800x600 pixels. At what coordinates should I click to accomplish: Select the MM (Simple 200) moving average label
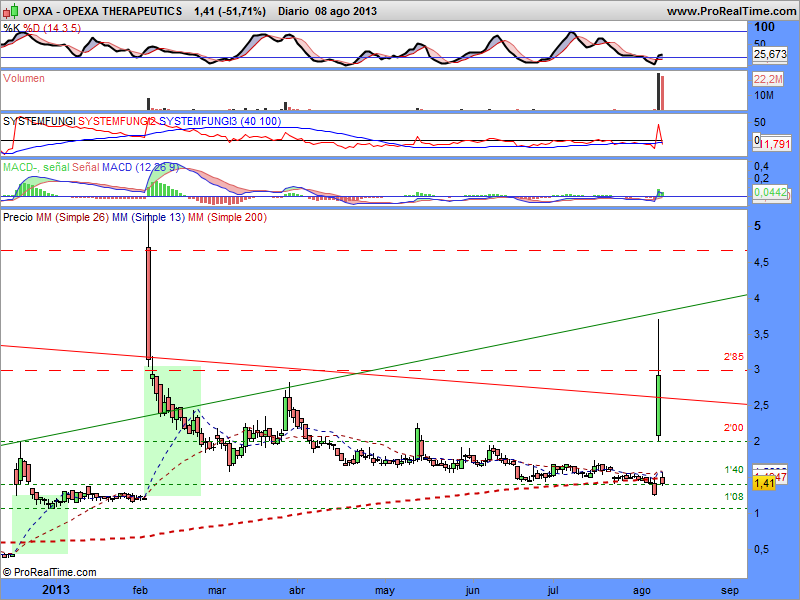(228, 217)
